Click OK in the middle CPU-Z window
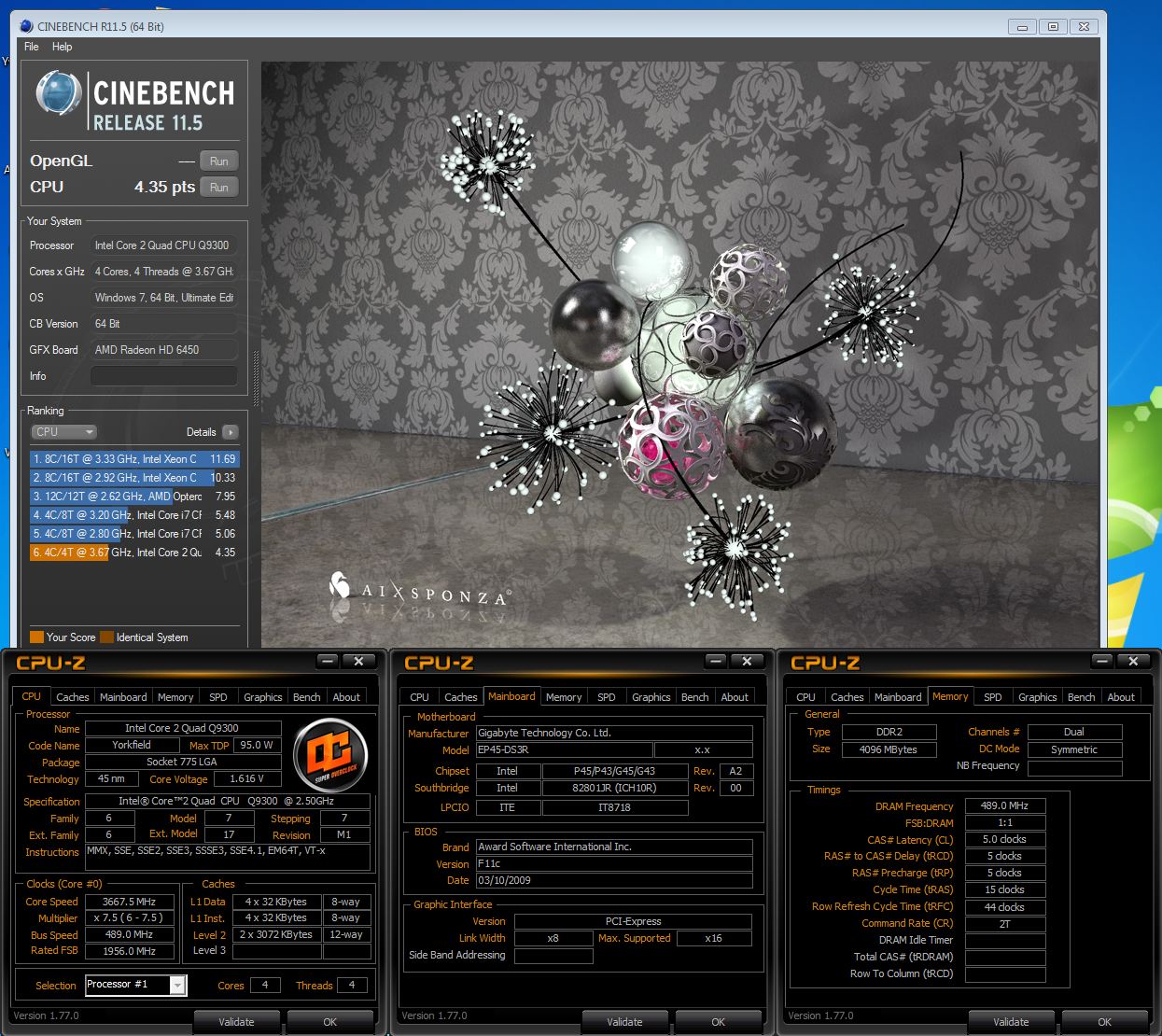The height and width of the screenshot is (1036, 1162). (x=718, y=1022)
